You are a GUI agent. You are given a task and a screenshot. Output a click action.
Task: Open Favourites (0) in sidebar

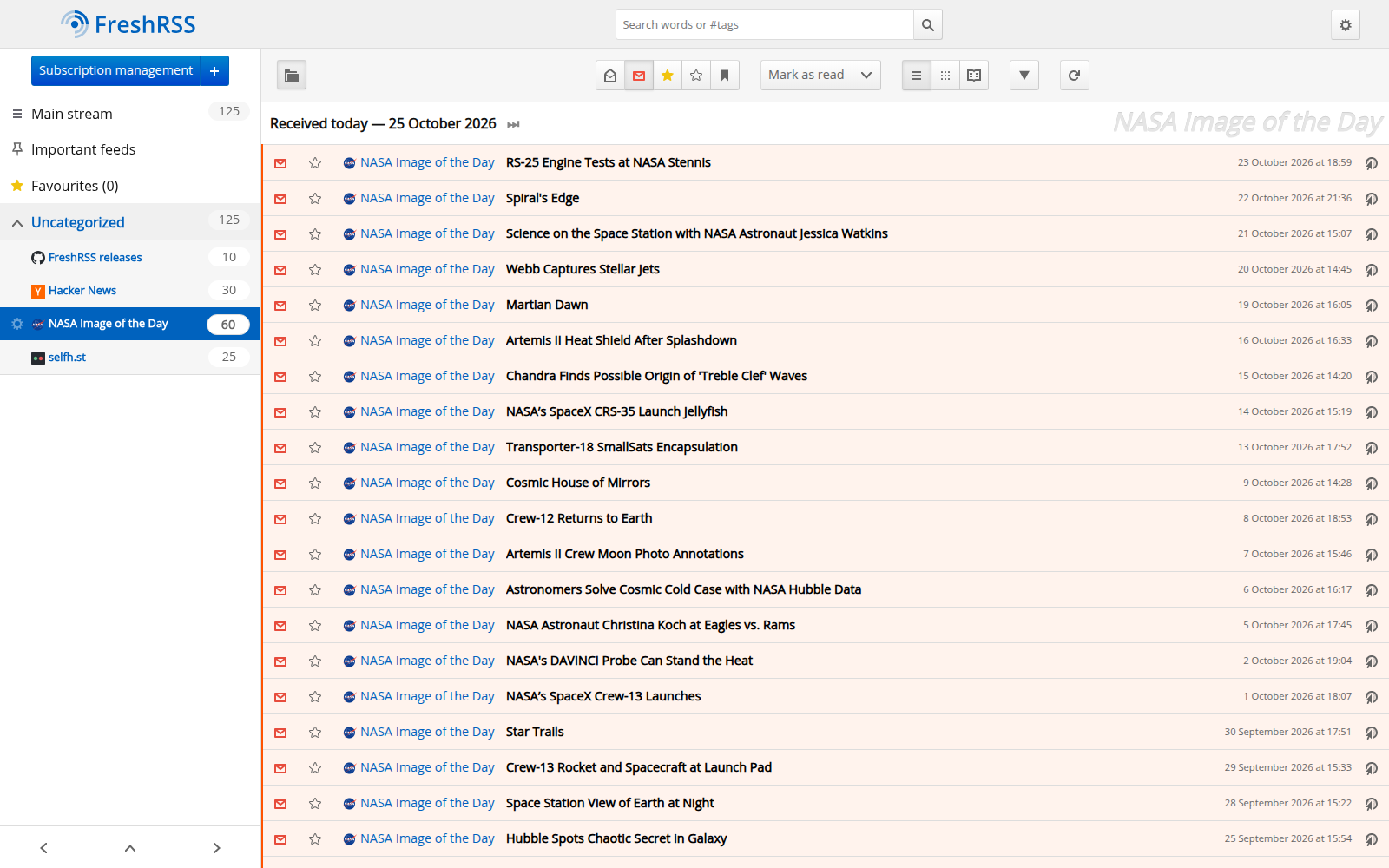[x=75, y=186]
